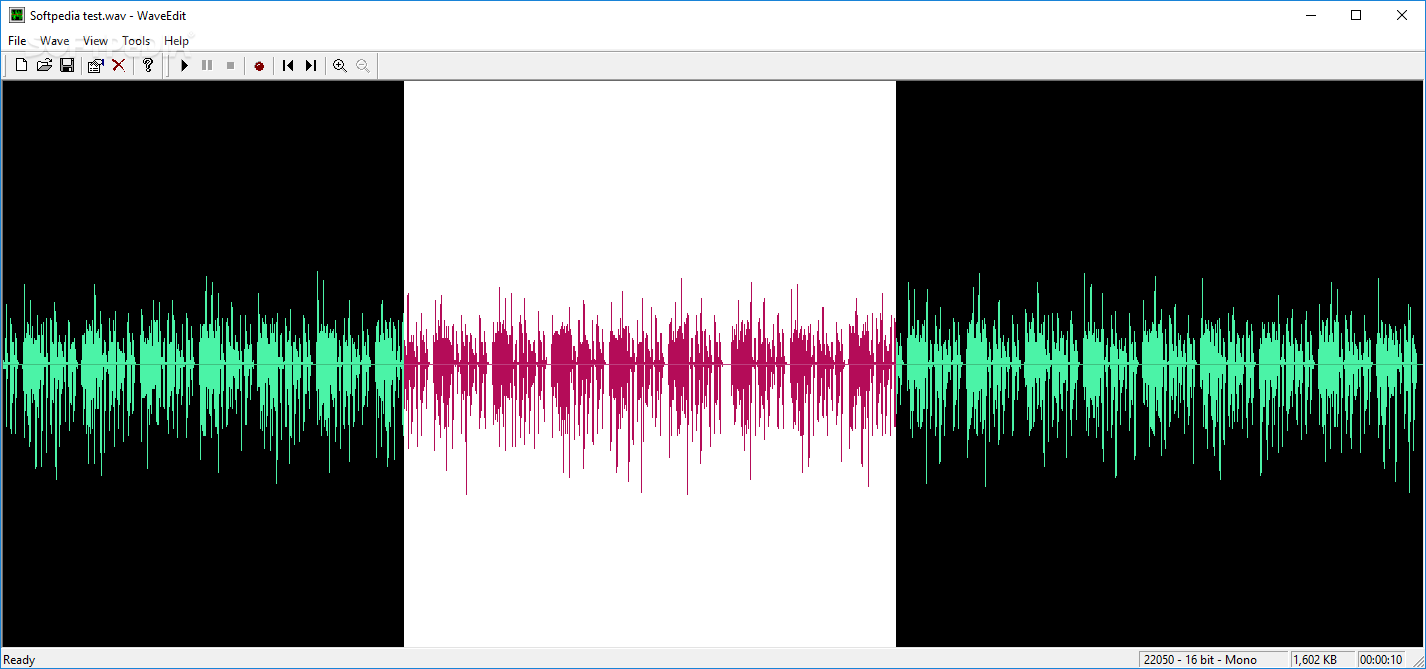Click the 00:00:10 duration status

pyautogui.click(x=1381, y=660)
